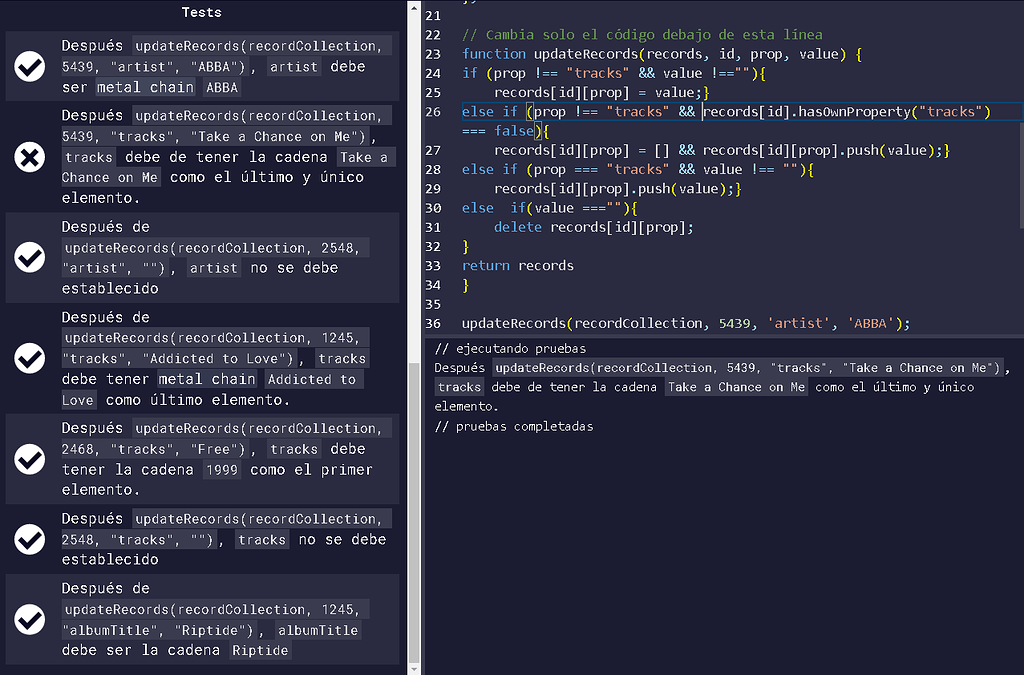This screenshot has width=1024, height=675.
Task: Click line number 26 in the code editor
Action: click(x=432, y=111)
